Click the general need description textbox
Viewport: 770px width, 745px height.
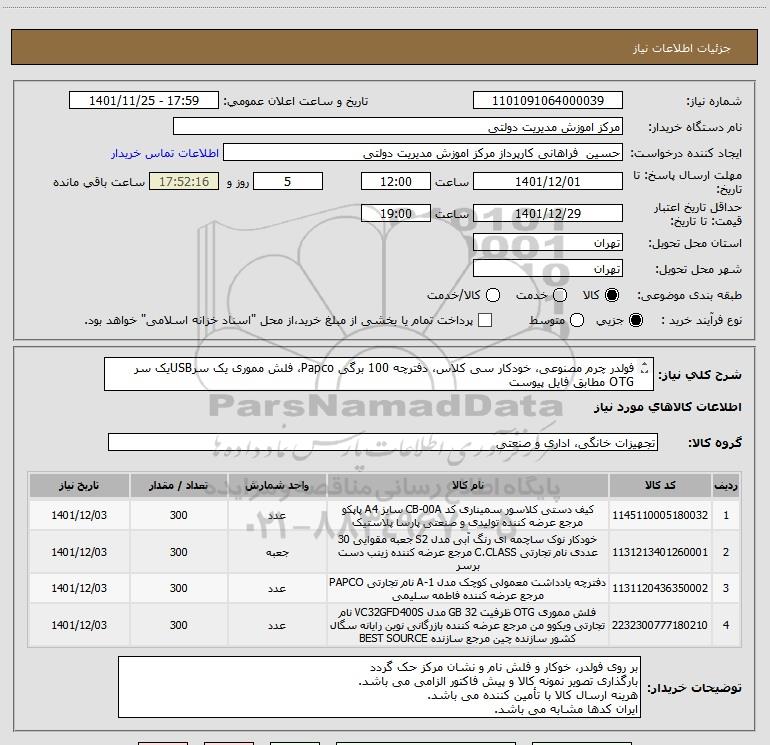pyautogui.click(x=379, y=375)
